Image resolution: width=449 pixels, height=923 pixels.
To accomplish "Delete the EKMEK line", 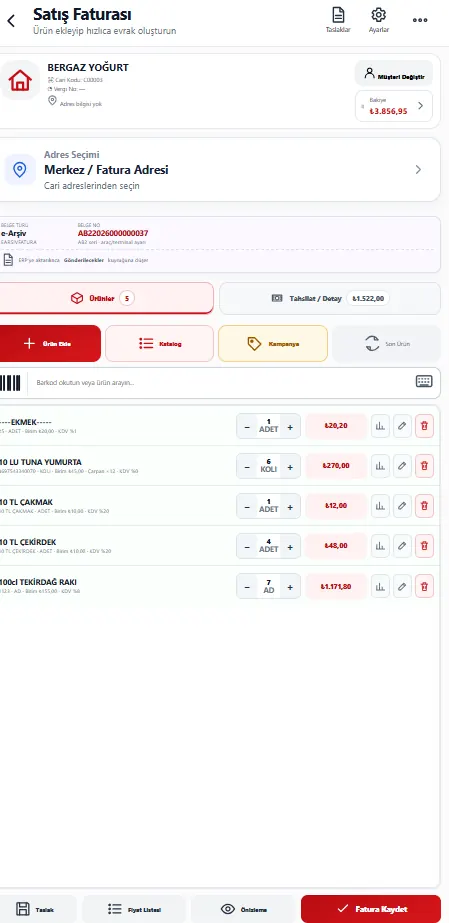I will pos(424,426).
